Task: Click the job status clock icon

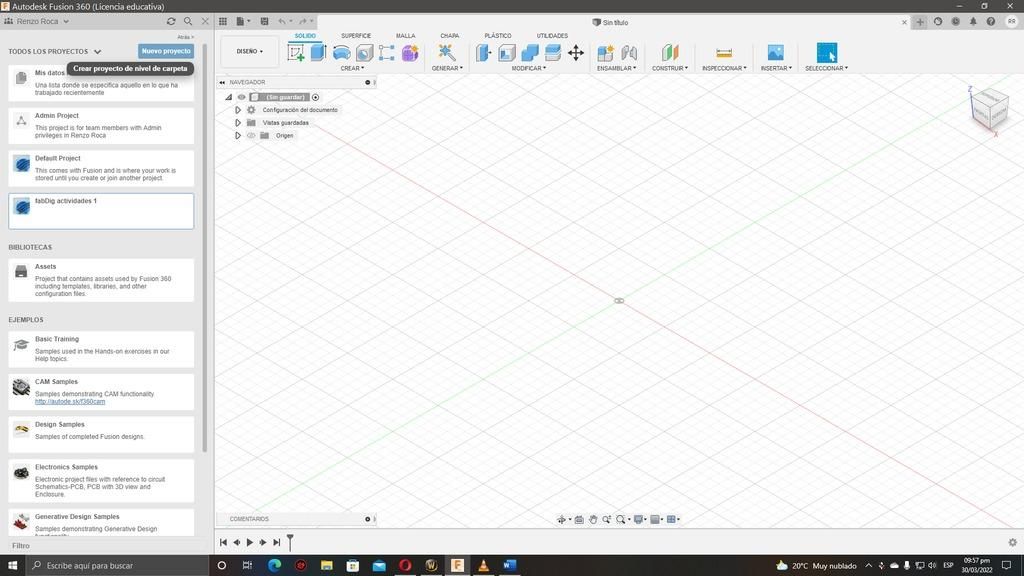Action: [955, 22]
